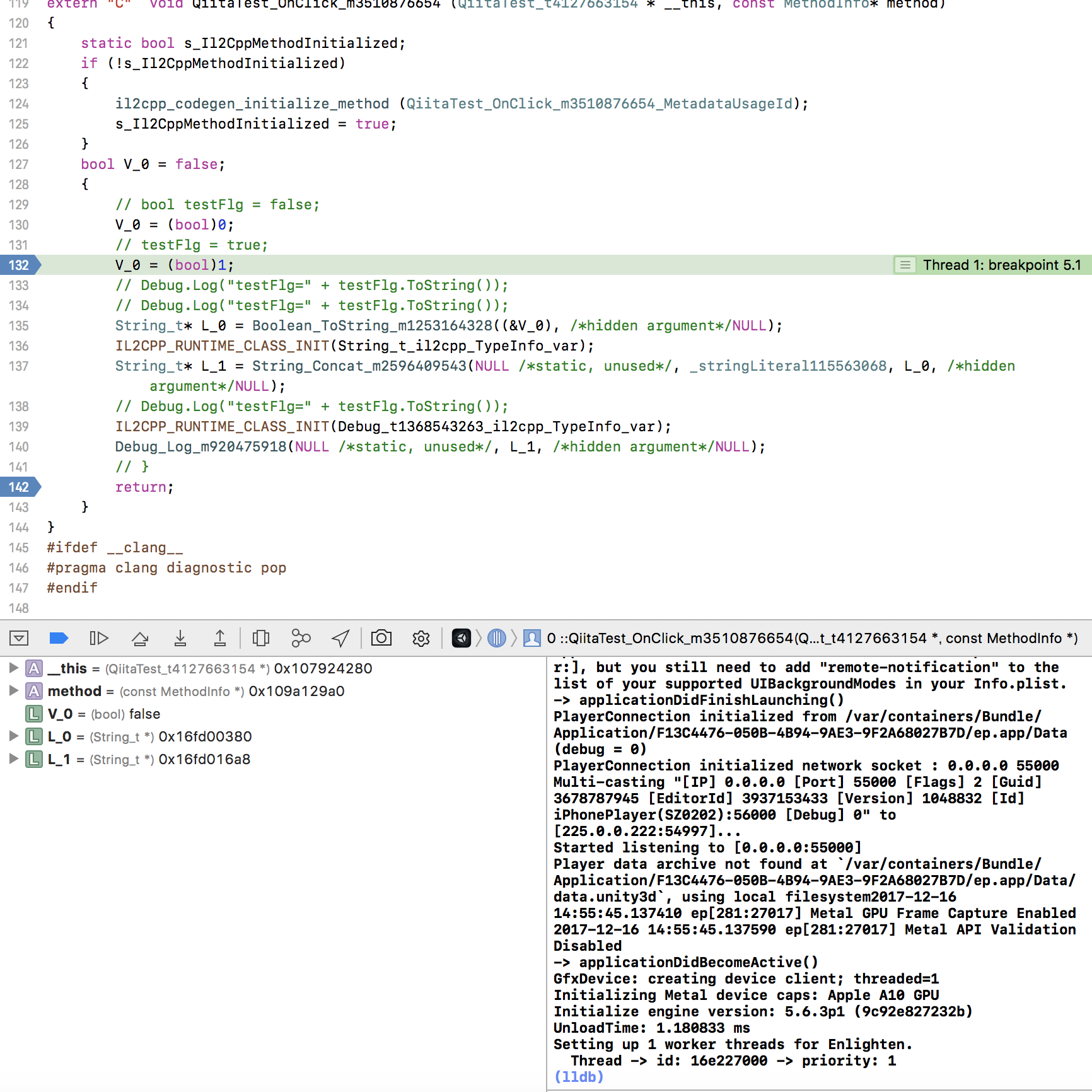Click the camera GPU frame capture icon
This screenshot has height=1092, width=1092.
[x=381, y=639]
